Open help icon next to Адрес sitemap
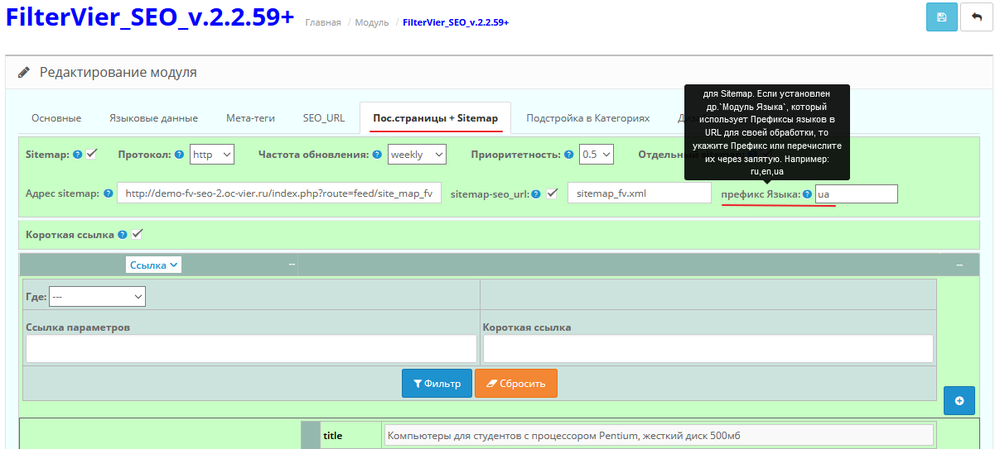This screenshot has width=1000, height=449. (108, 194)
